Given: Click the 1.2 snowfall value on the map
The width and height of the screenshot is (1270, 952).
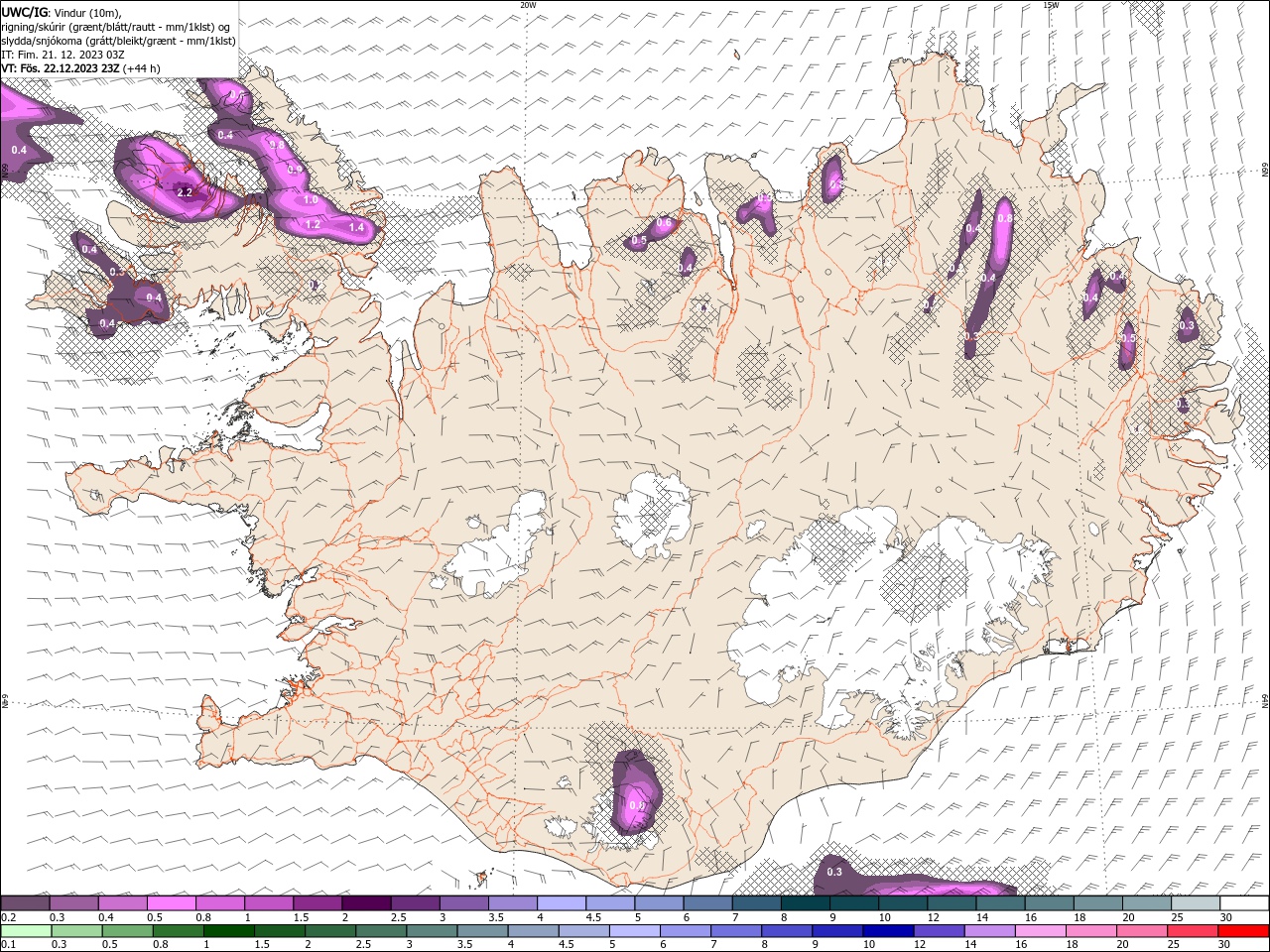Looking at the screenshot, I should pos(313,224).
